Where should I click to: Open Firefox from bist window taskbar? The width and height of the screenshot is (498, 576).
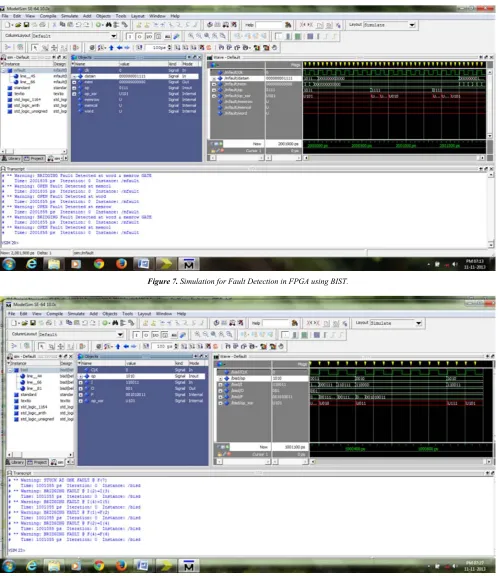pos(121,566)
